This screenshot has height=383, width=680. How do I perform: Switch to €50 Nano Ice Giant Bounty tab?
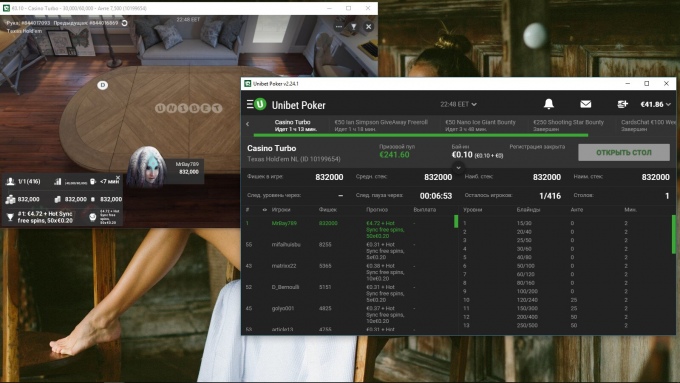tap(481, 125)
